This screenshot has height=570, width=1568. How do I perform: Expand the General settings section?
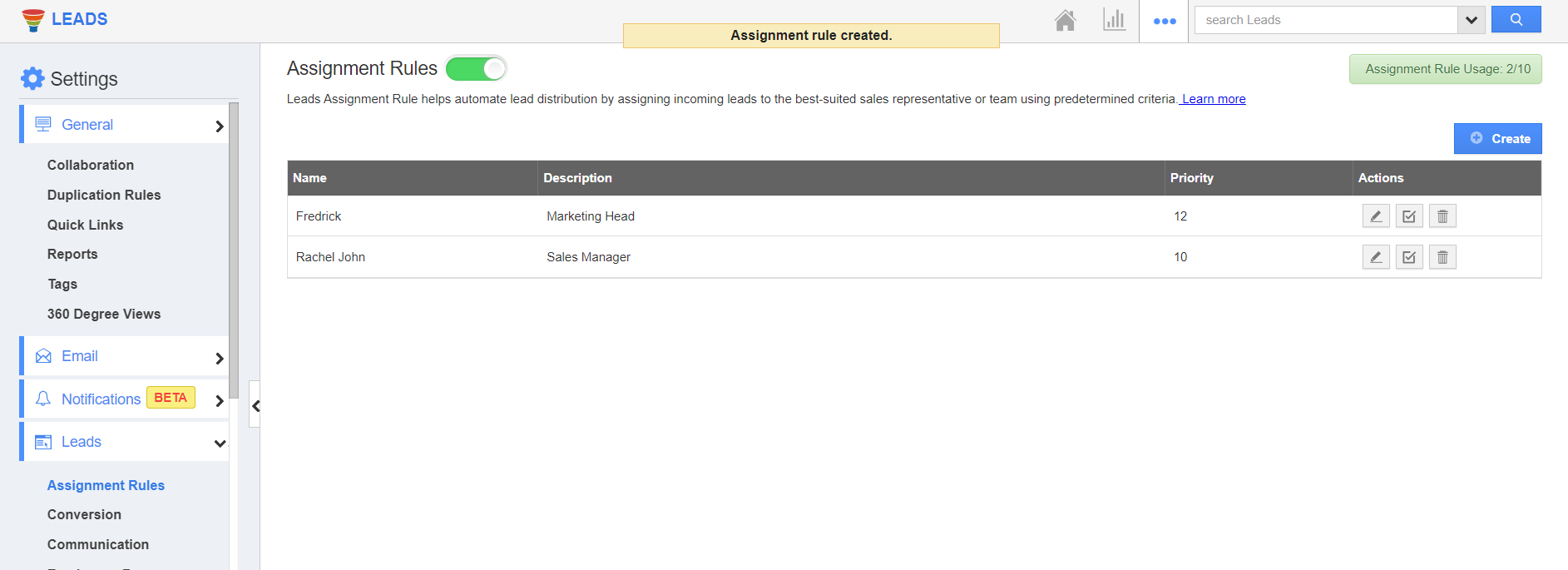coord(126,124)
